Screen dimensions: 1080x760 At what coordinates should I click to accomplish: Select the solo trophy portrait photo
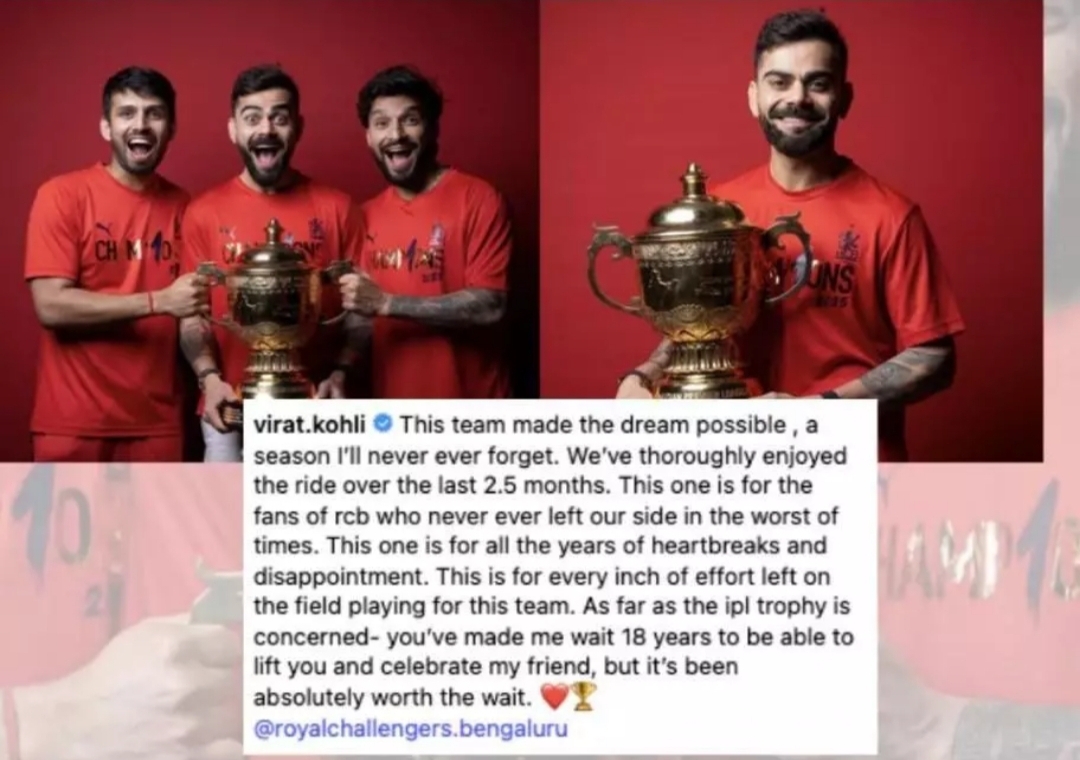click(x=792, y=231)
